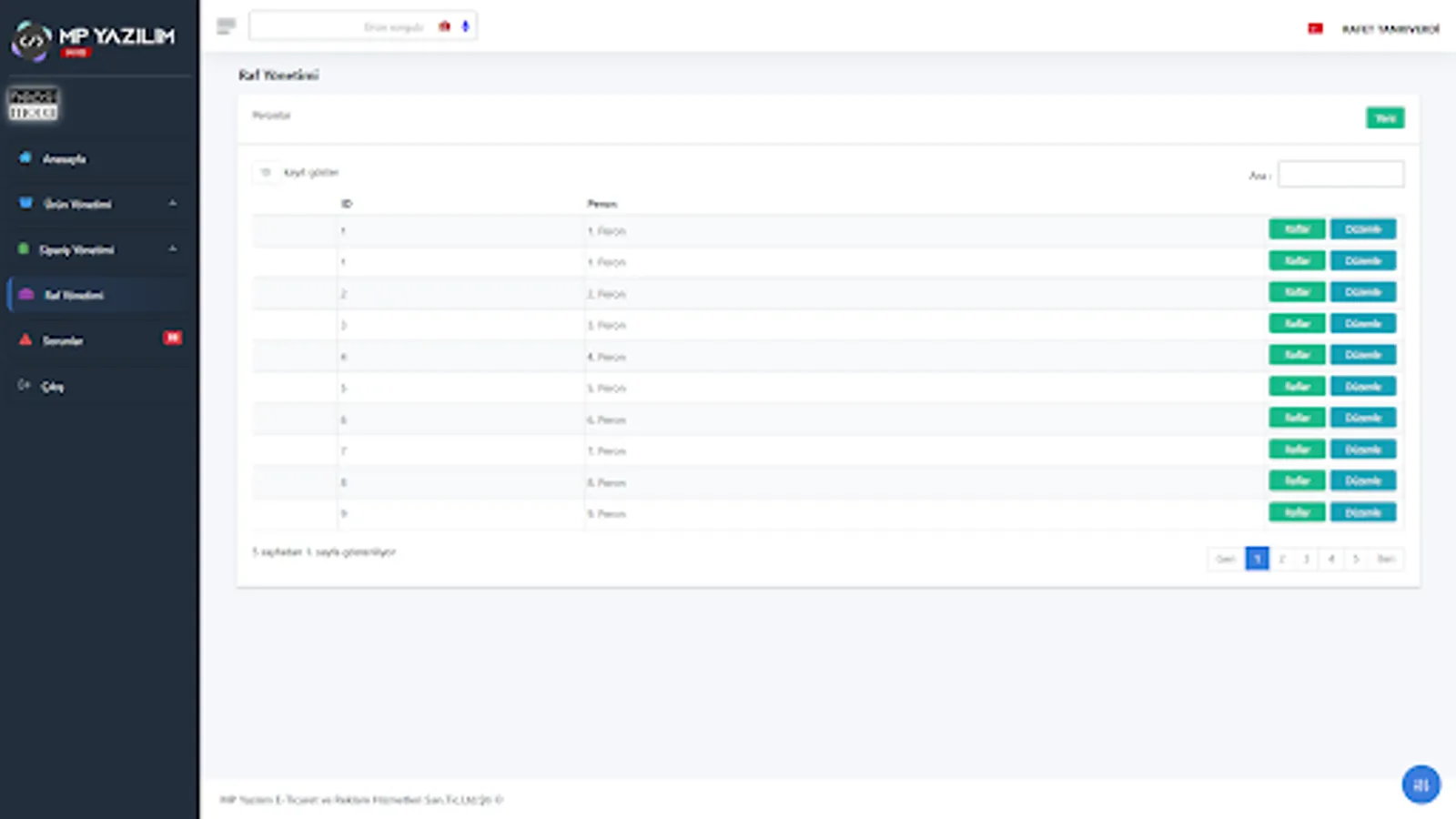
Task: Click the floating chat bubble at bottom right
Action: pyautogui.click(x=1421, y=784)
